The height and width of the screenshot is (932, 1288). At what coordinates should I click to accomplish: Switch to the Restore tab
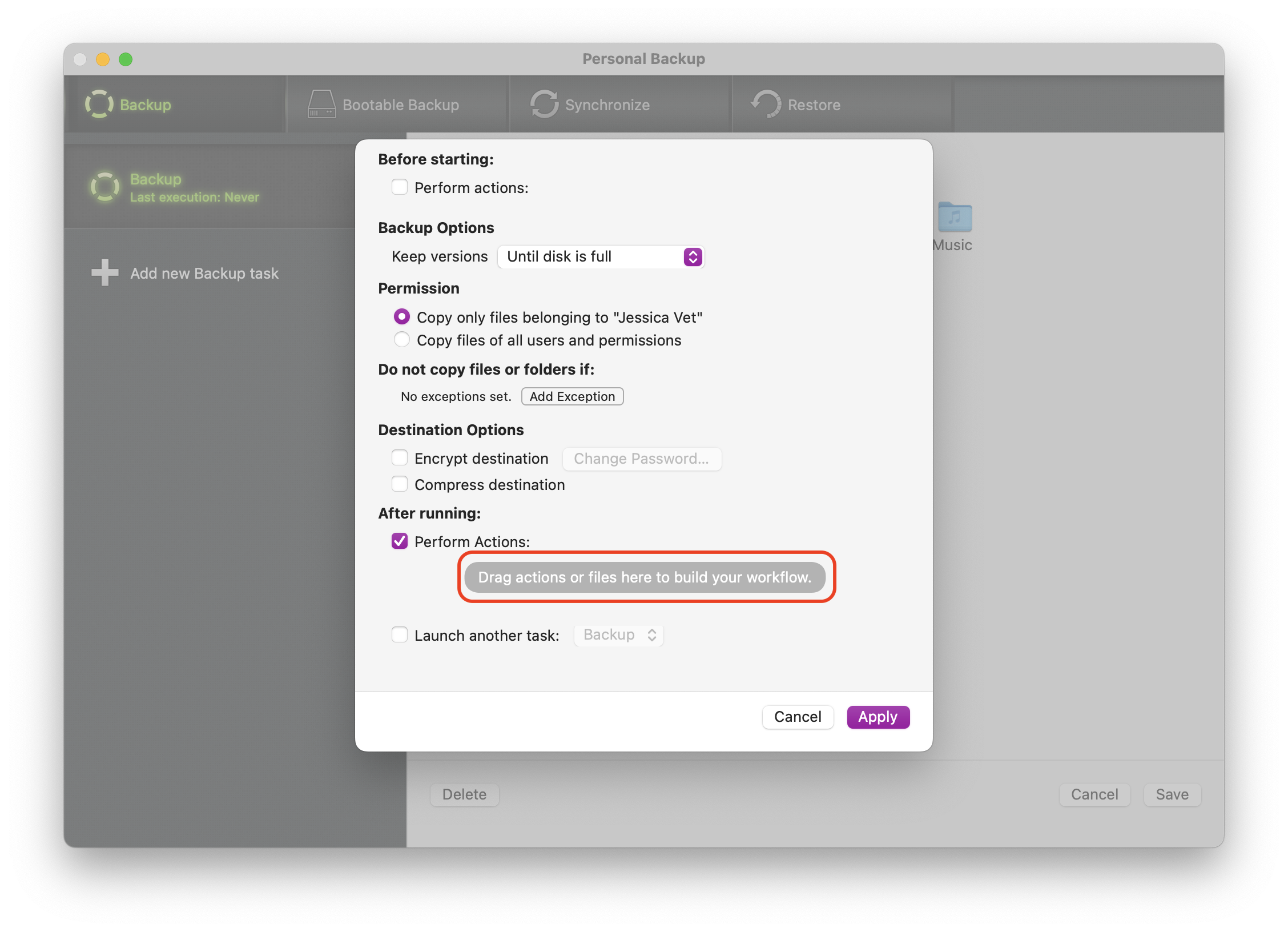[843, 105]
